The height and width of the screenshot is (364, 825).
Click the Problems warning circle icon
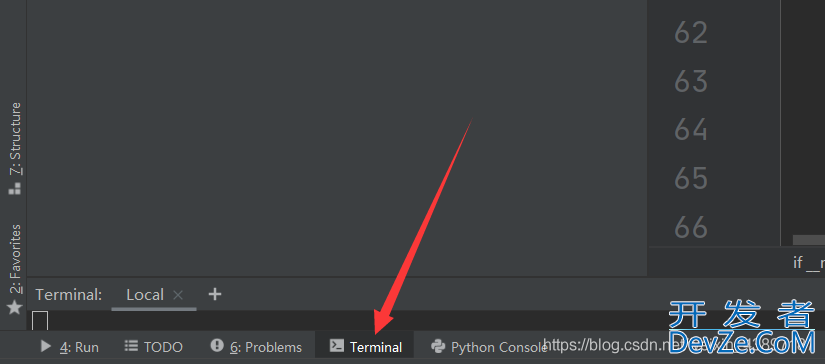(217, 346)
